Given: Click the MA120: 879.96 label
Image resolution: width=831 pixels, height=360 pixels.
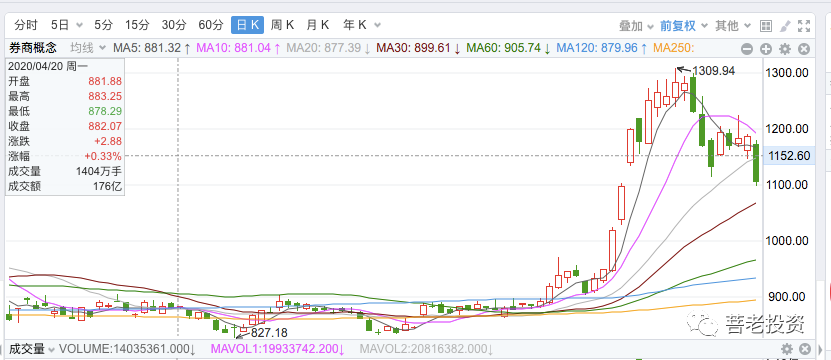Looking at the screenshot, I should click(x=602, y=48).
